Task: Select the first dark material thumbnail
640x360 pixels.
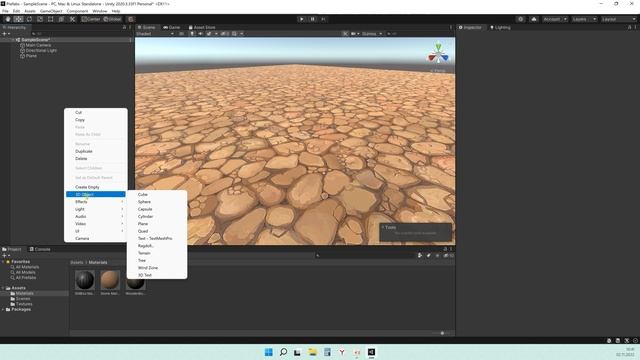Action: click(85, 280)
